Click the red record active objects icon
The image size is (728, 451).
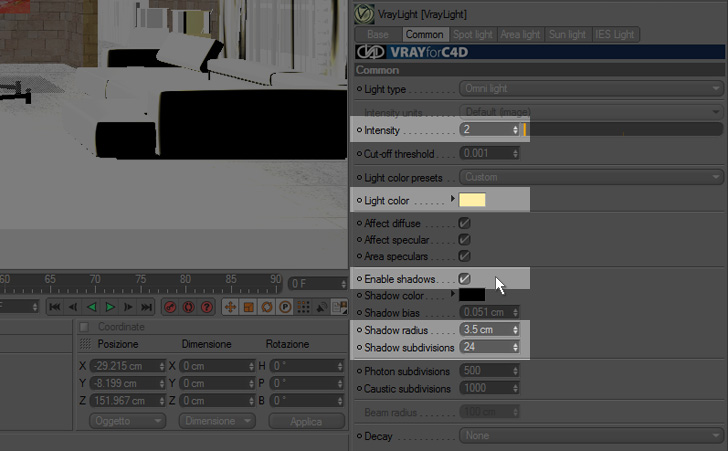point(170,307)
